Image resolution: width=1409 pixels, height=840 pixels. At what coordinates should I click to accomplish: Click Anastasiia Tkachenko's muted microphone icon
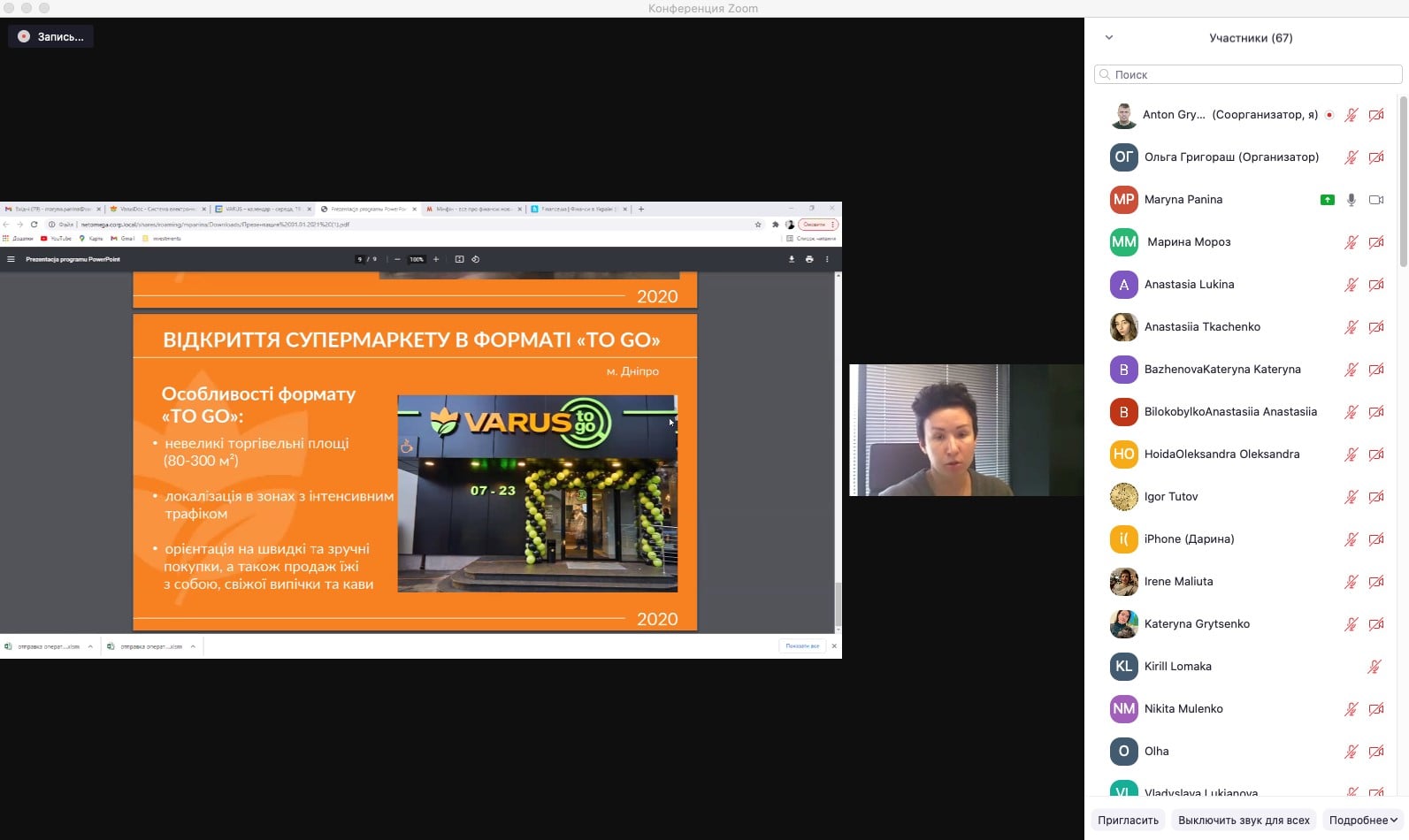coord(1351,327)
